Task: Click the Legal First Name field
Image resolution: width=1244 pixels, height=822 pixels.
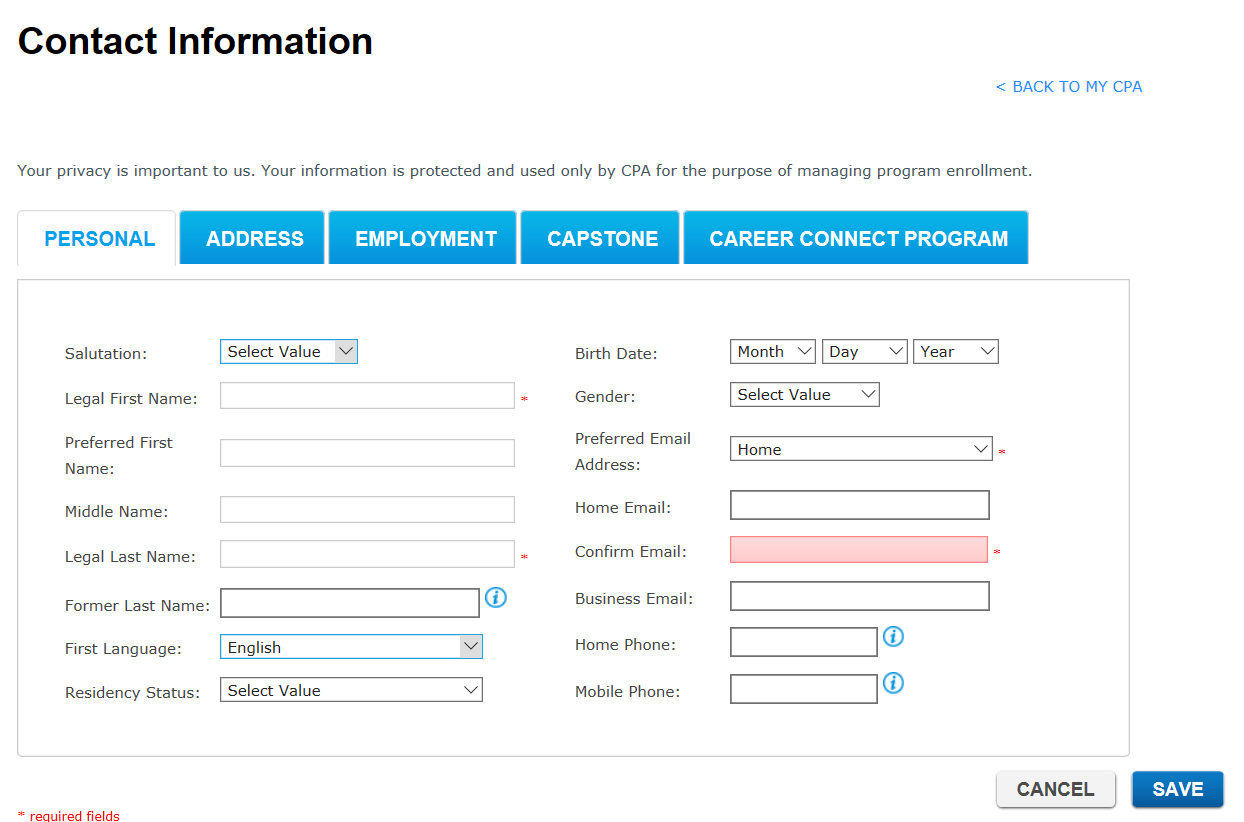Action: tap(367, 396)
